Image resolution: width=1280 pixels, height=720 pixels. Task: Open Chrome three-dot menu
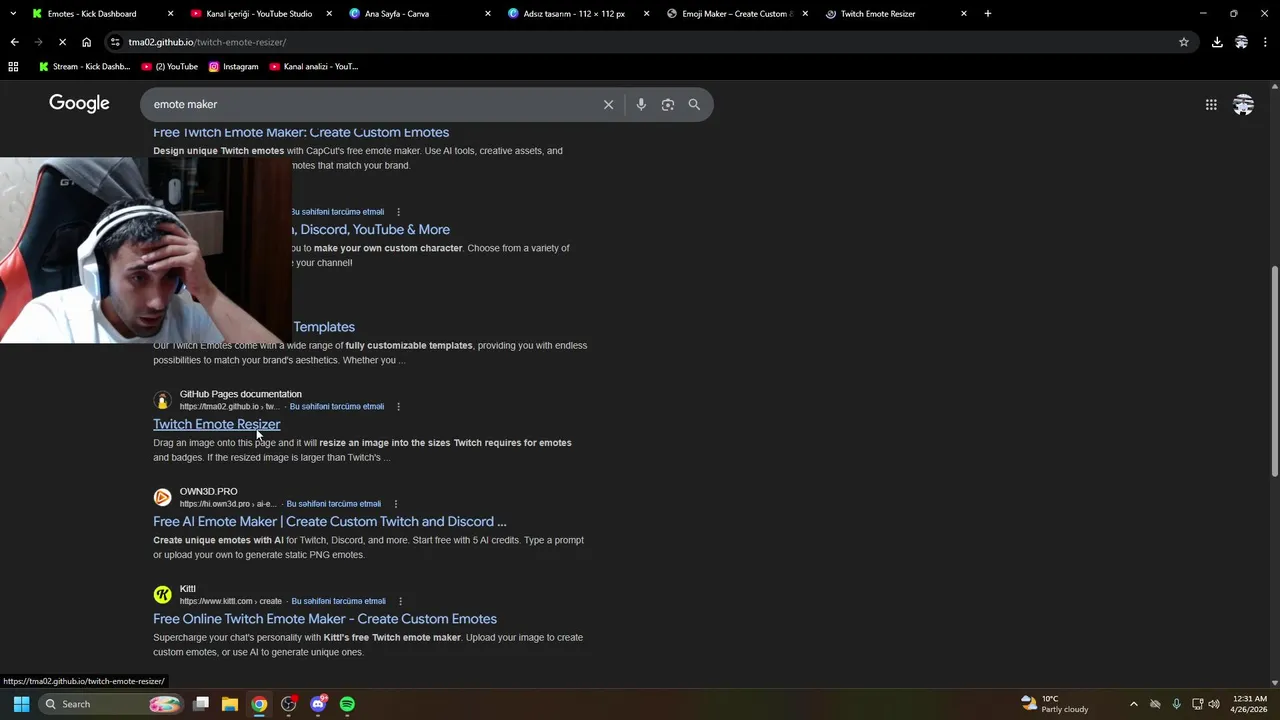point(1266,42)
